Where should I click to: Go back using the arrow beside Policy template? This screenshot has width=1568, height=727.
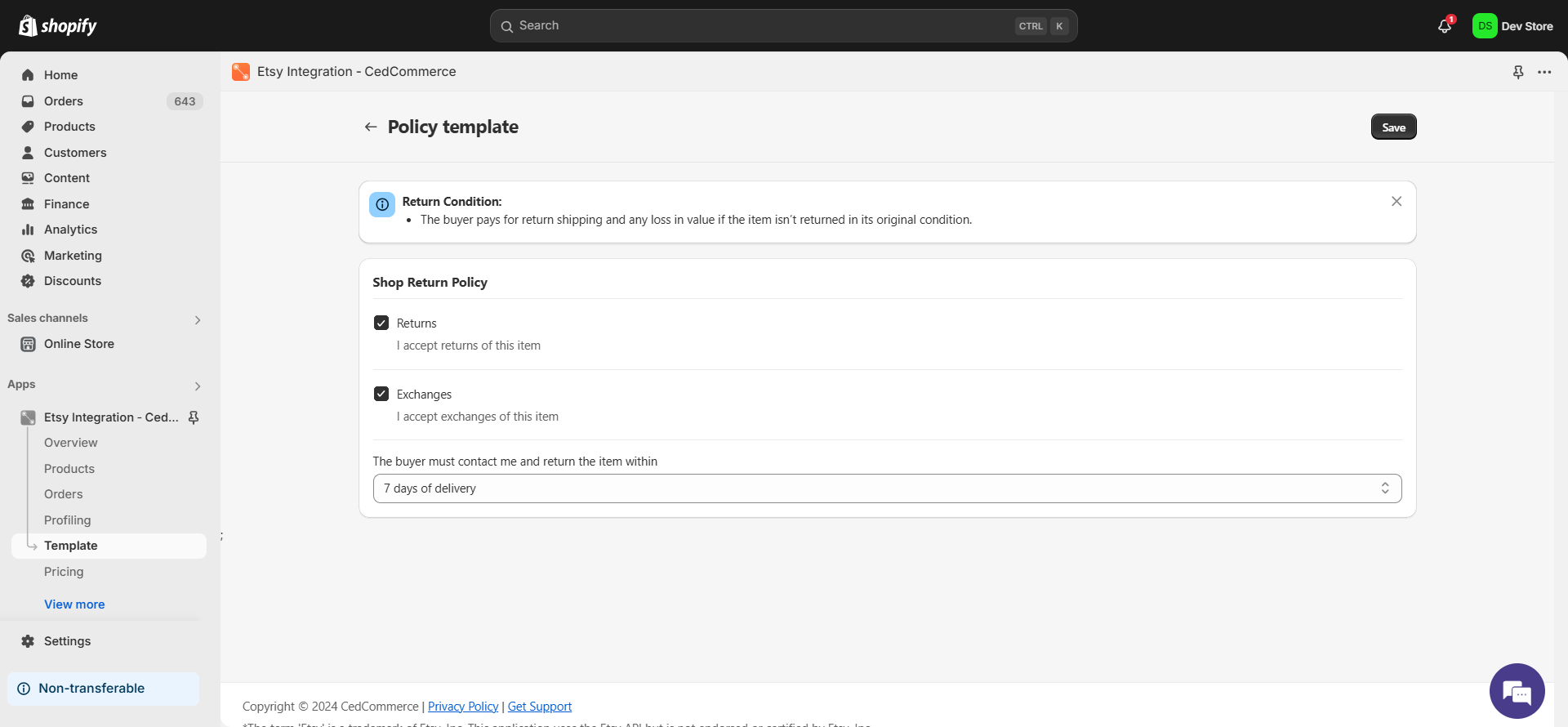point(371,127)
